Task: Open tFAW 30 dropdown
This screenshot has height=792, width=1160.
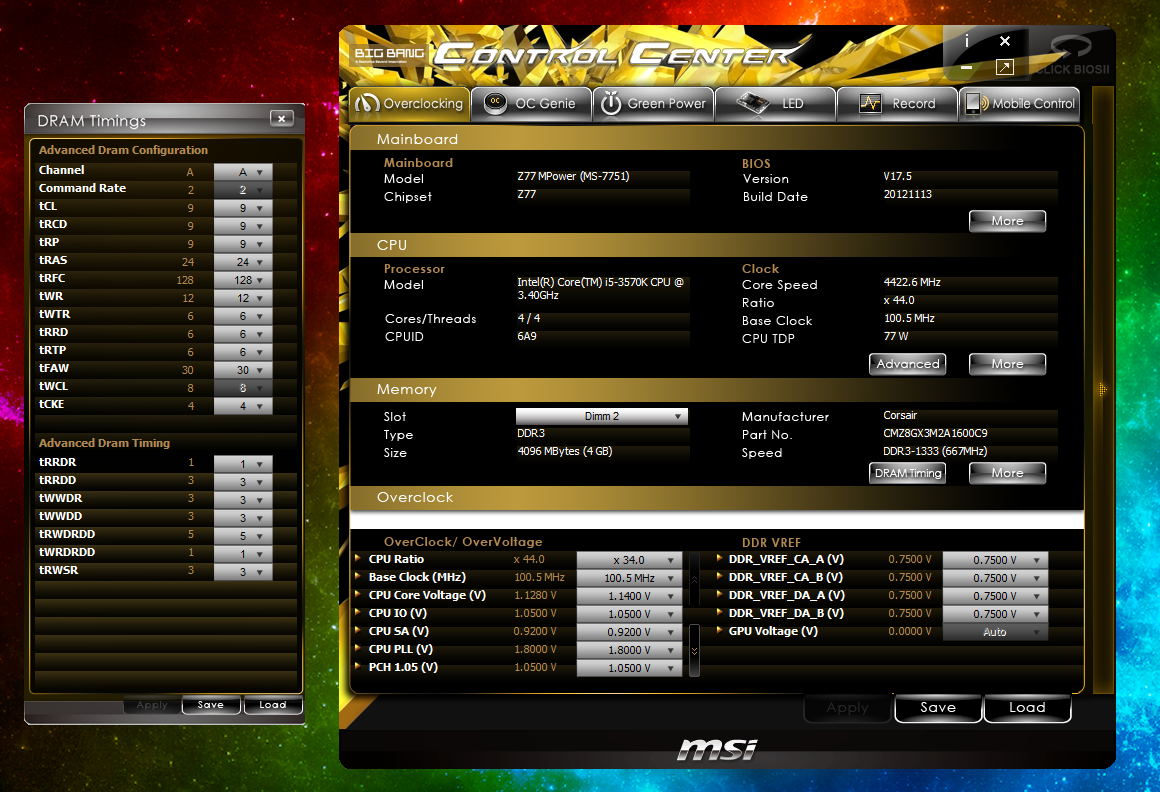Action: (243, 370)
